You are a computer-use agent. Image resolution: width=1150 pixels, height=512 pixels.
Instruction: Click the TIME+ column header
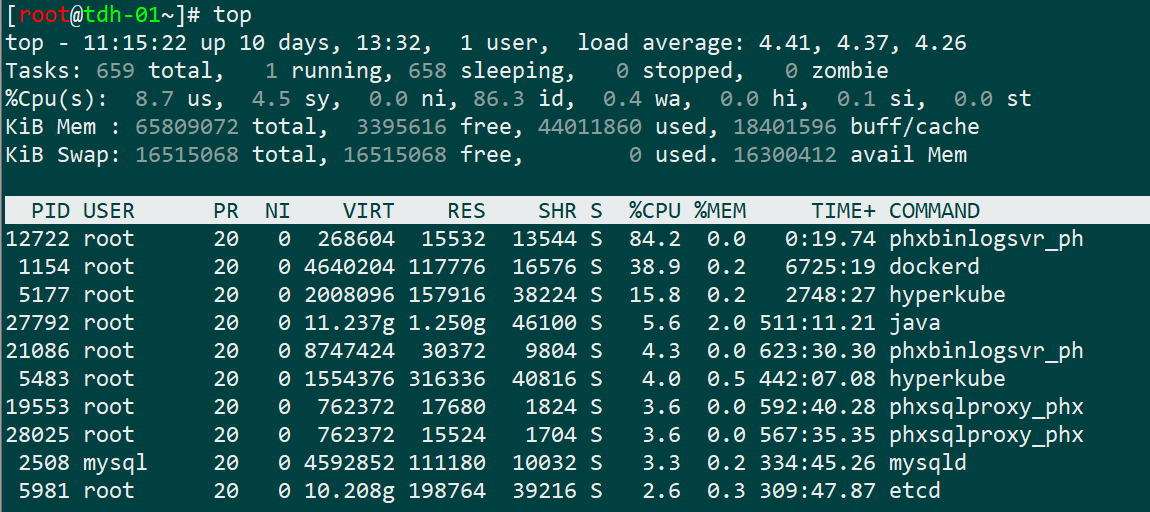point(843,211)
